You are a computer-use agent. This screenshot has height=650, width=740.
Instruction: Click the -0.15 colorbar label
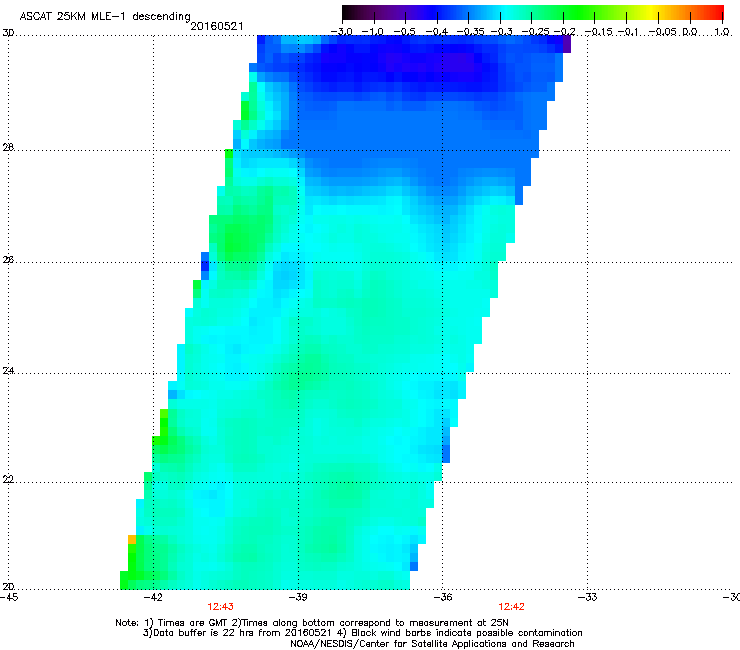[x=599, y=32]
